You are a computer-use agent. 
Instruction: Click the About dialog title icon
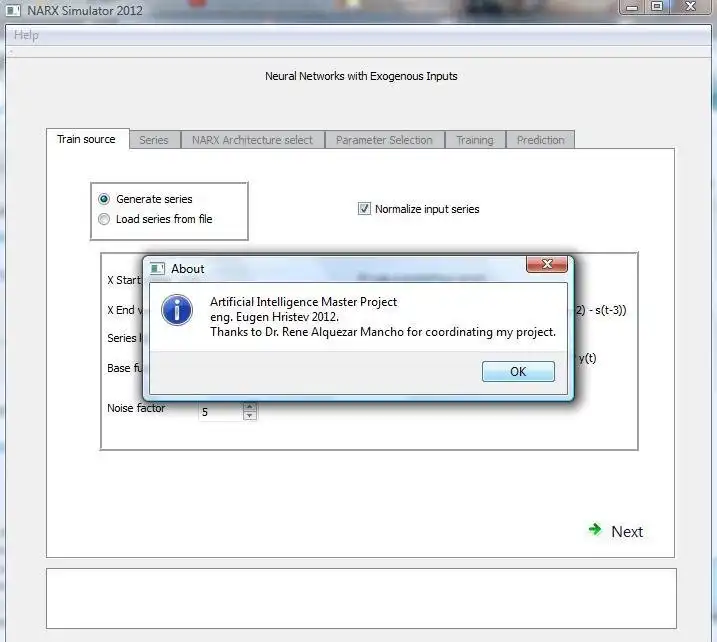tap(157, 268)
